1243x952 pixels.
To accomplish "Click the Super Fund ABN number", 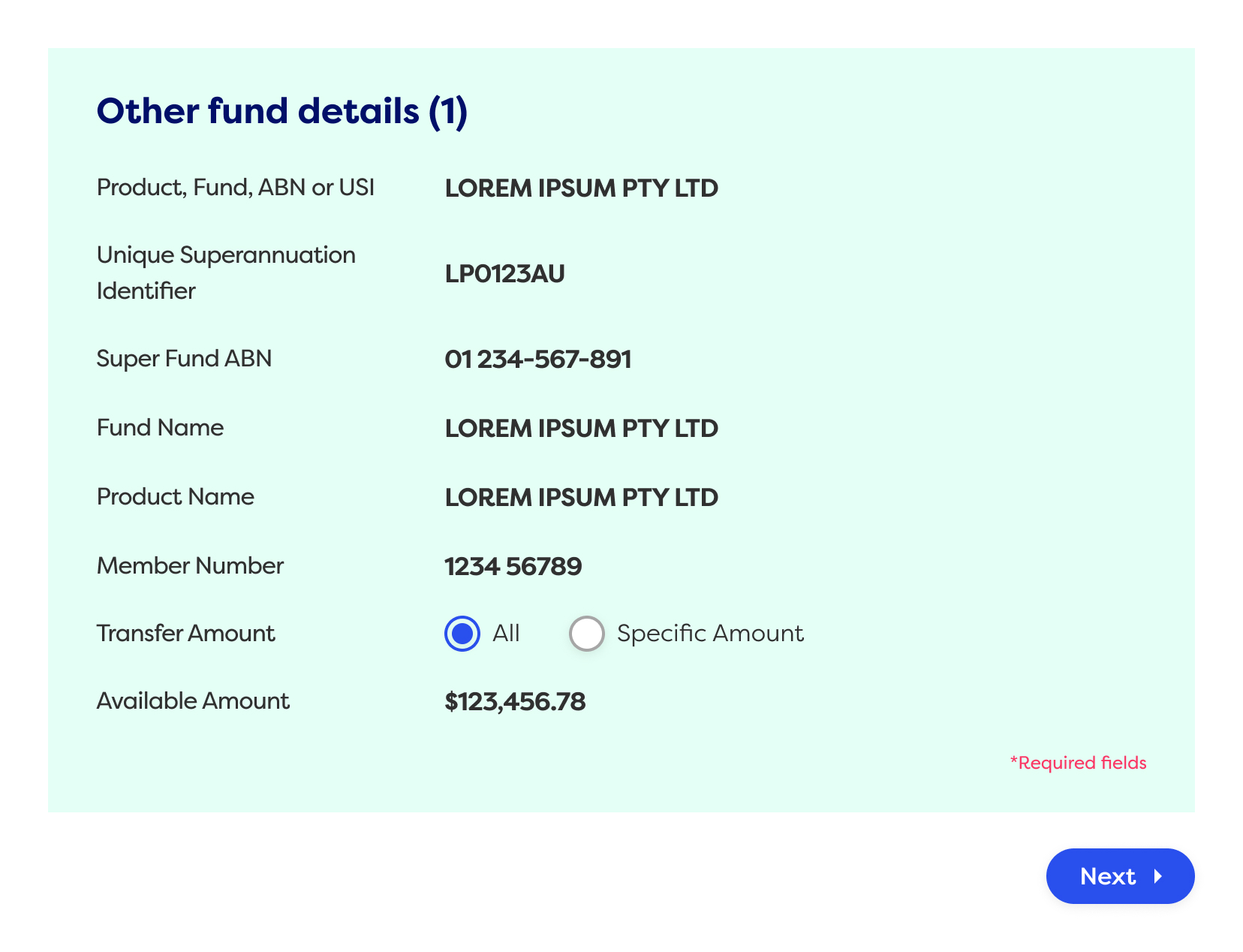I will [x=538, y=359].
